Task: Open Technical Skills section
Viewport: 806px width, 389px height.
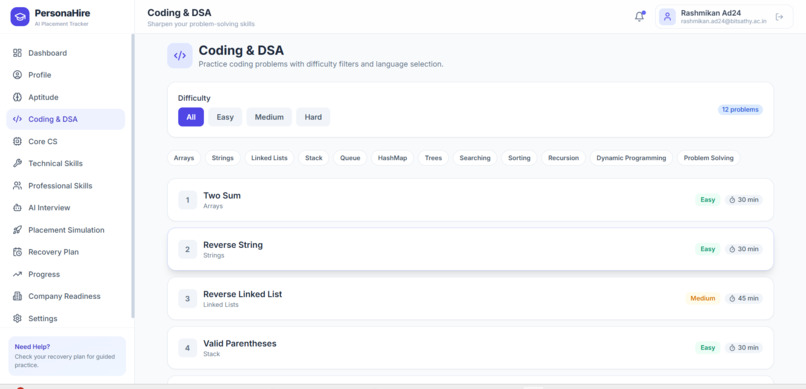Action: [x=65, y=163]
